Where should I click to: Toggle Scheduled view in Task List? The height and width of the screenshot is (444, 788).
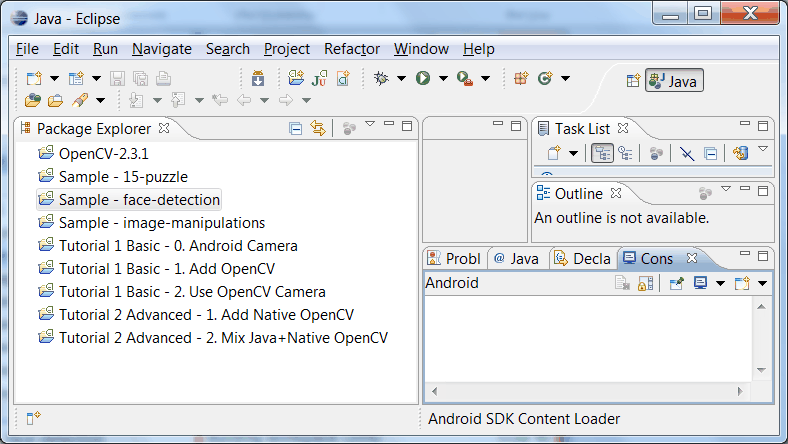pos(625,153)
